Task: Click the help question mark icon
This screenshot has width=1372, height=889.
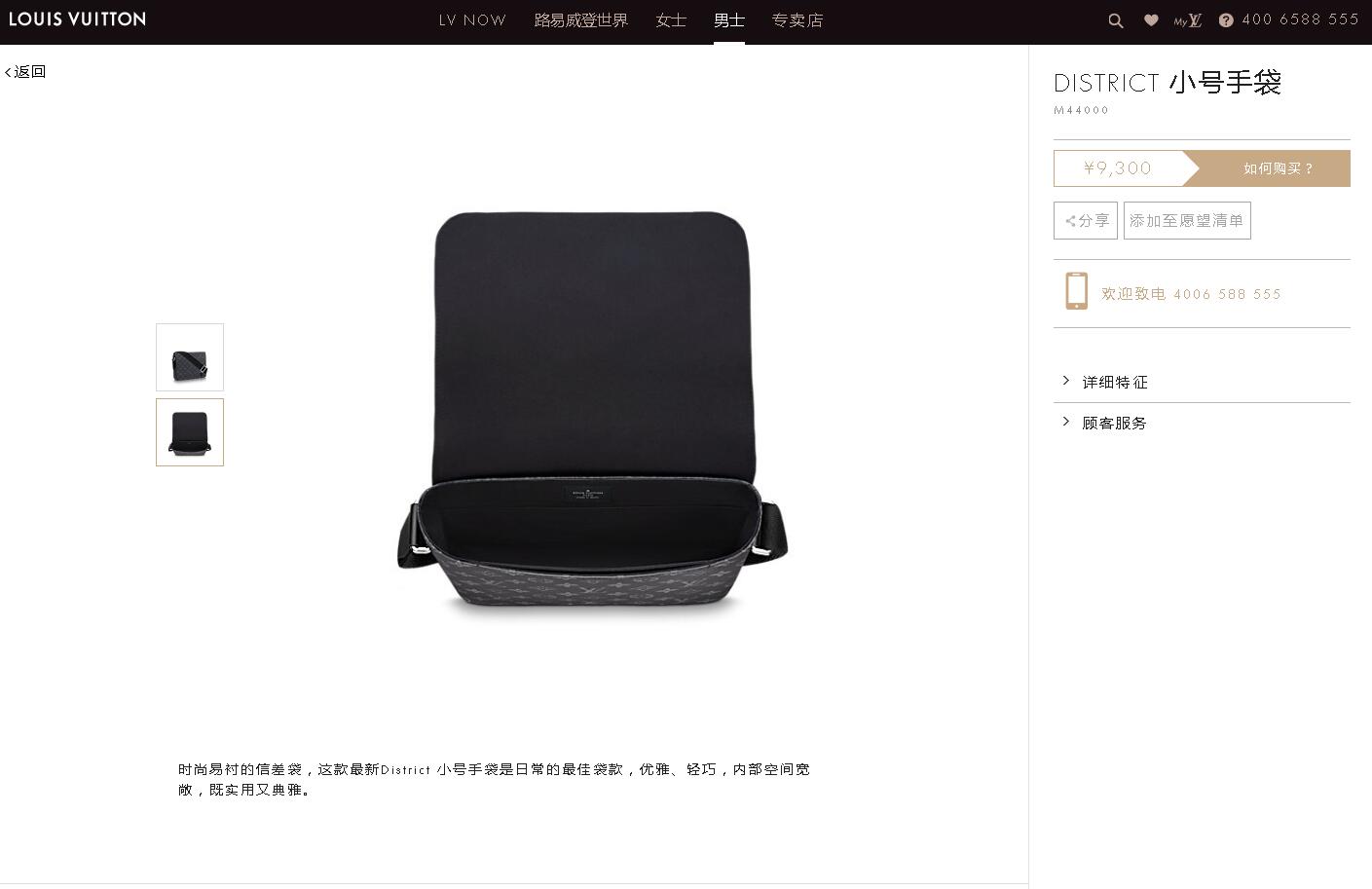Action: point(1226,20)
